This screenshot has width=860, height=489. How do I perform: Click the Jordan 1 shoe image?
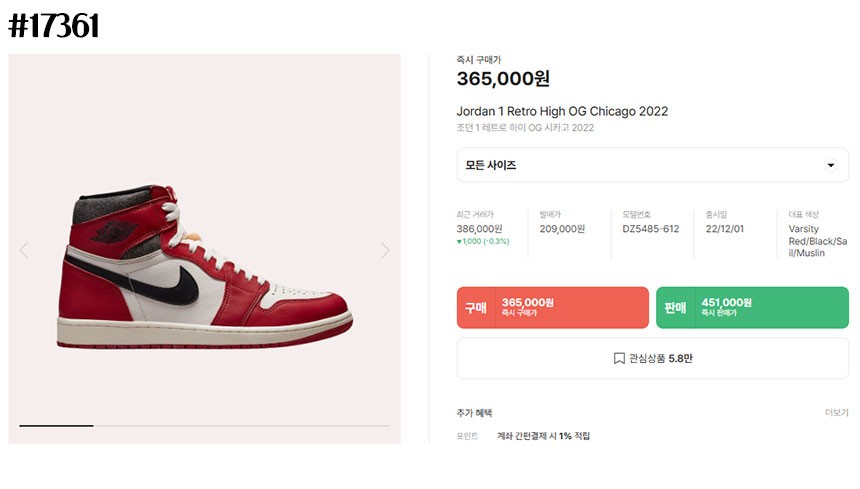(x=205, y=268)
